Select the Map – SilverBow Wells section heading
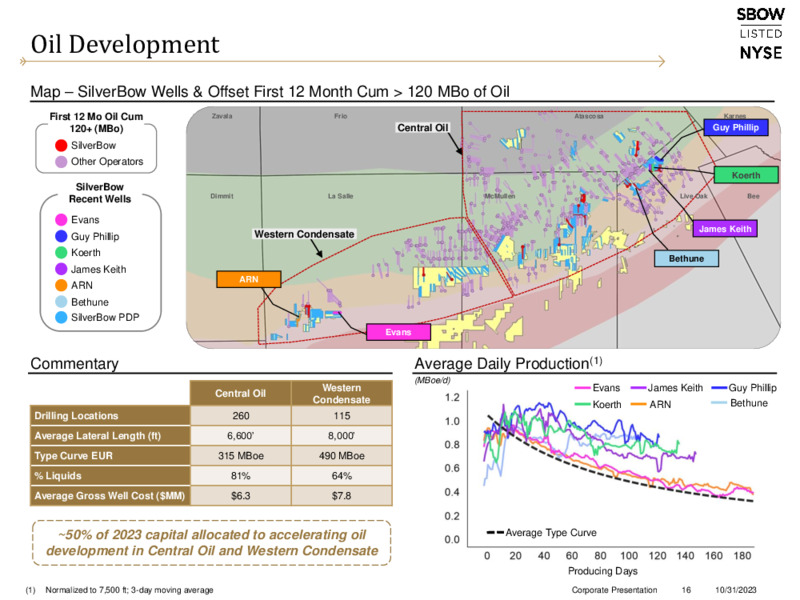800x600 pixels. click(270, 92)
